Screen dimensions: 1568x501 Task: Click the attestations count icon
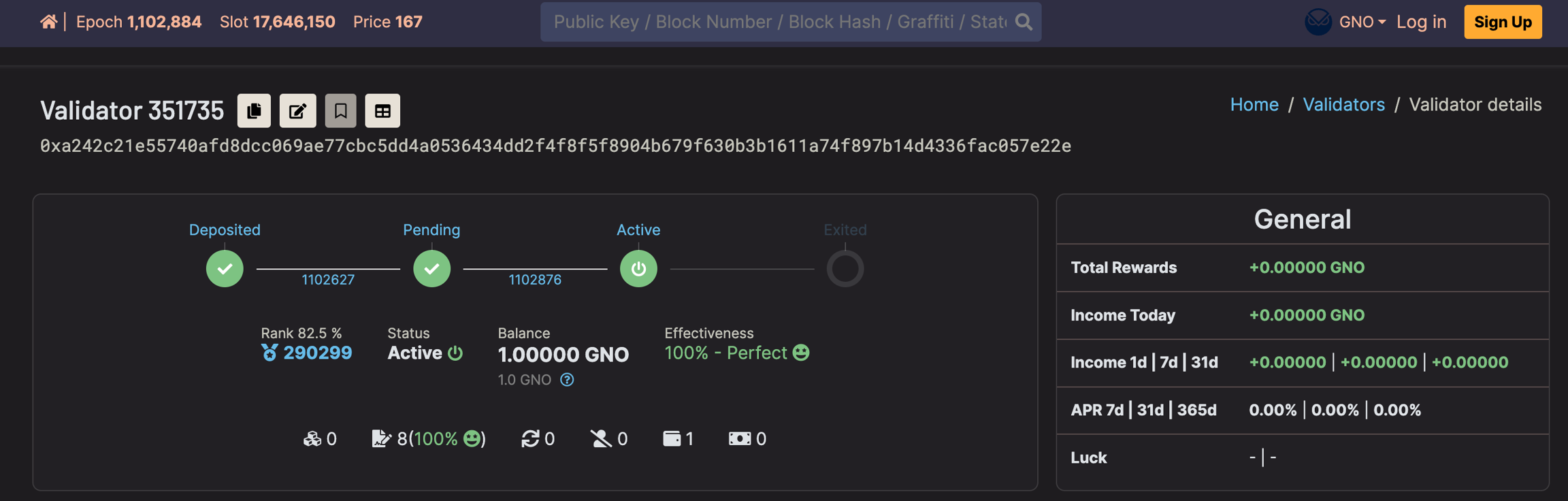381,439
